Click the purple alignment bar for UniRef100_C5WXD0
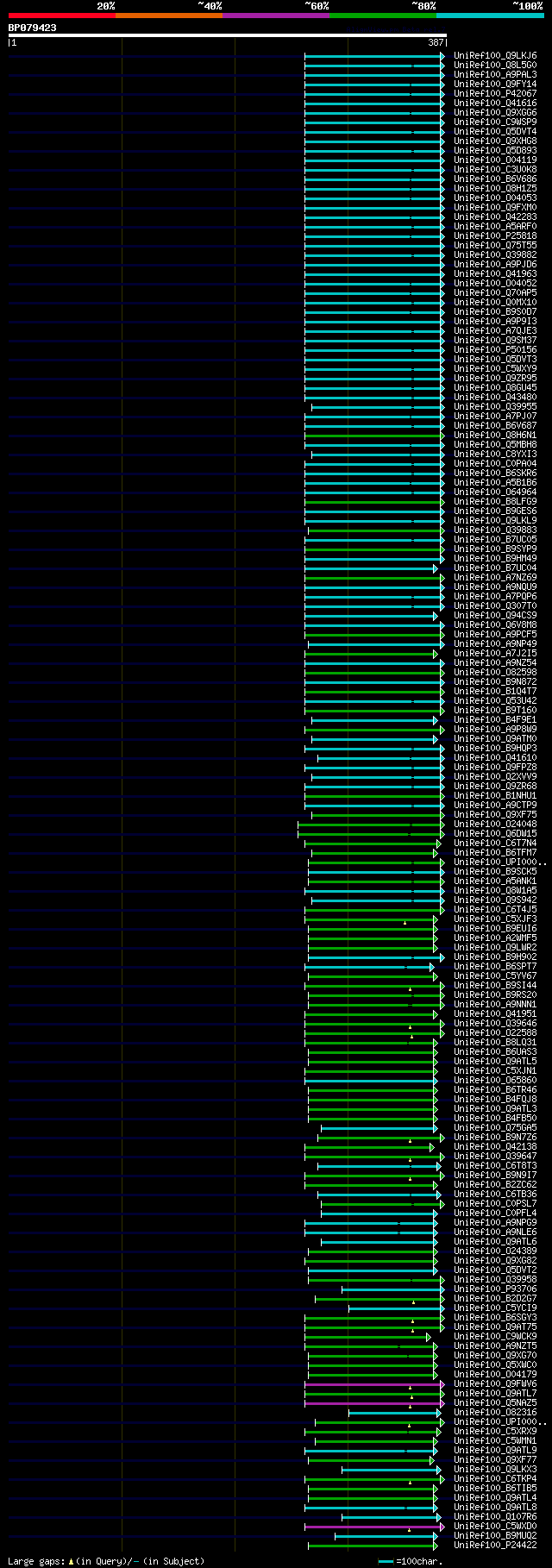Image resolution: width=552 pixels, height=1568 pixels. click(x=374, y=1527)
